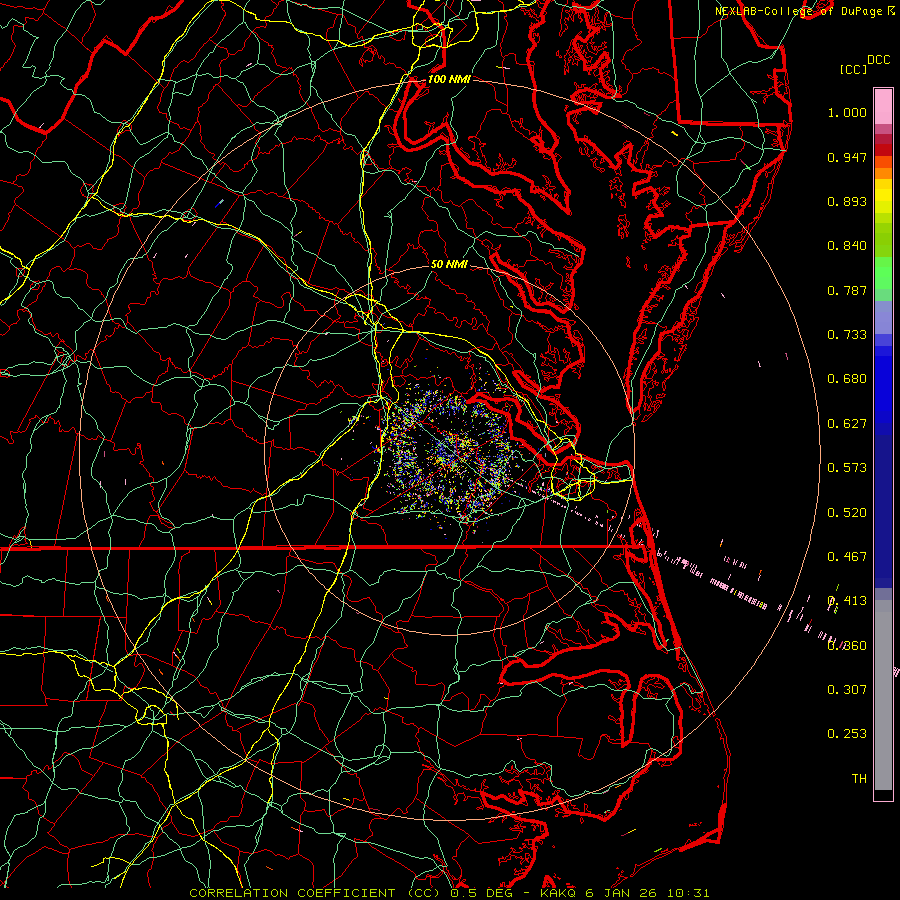Pick the yellow segment of the color scale
The height and width of the screenshot is (900, 900).
pyautogui.click(x=883, y=196)
